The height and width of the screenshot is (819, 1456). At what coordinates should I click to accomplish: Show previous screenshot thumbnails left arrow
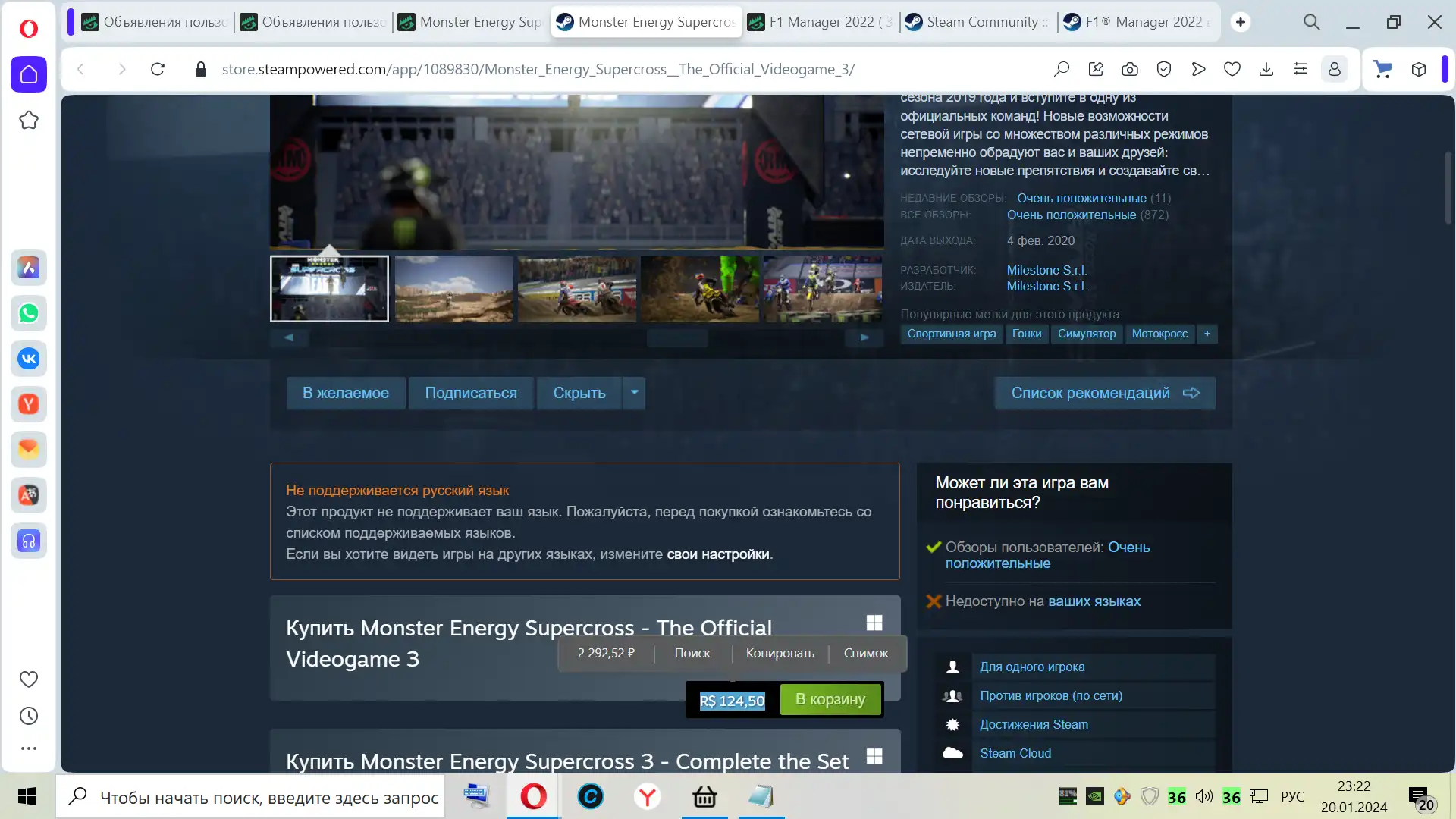pos(289,337)
